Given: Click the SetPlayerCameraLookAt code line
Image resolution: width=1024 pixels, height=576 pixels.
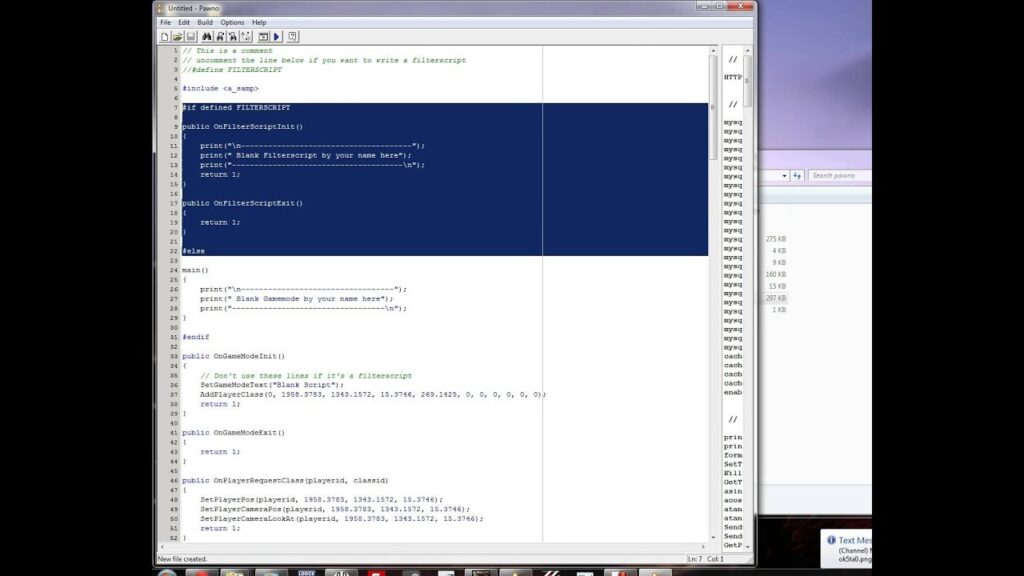Looking at the screenshot, I should (x=342, y=519).
